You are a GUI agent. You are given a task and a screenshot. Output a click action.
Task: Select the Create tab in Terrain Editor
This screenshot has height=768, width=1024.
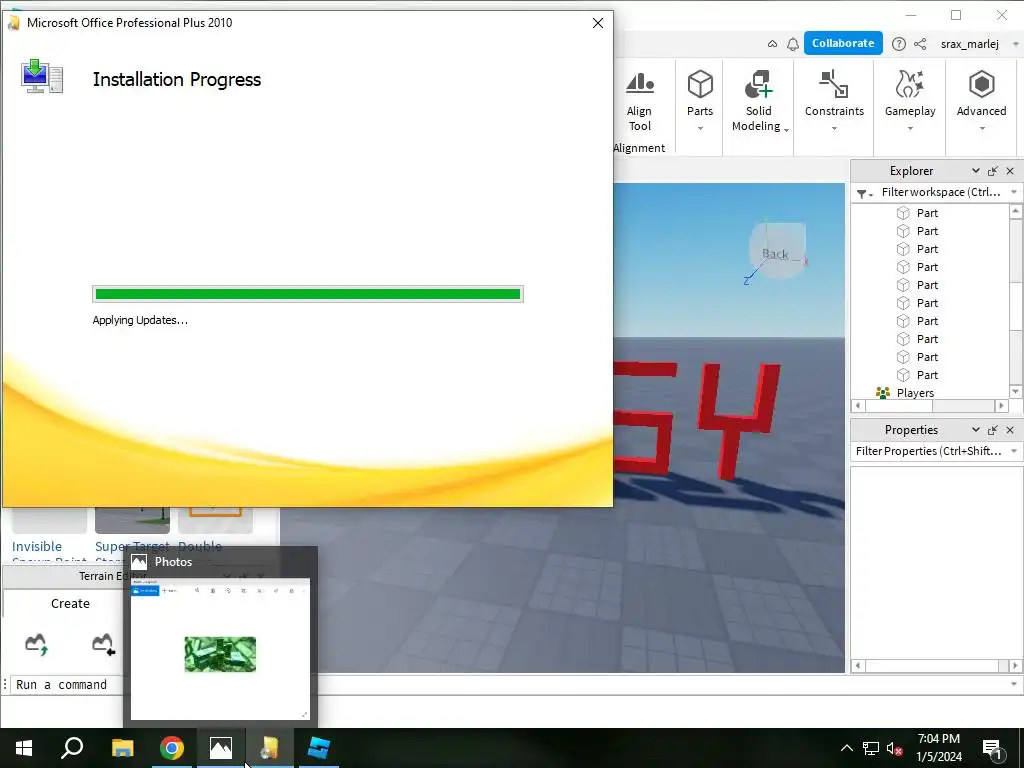tap(70, 603)
